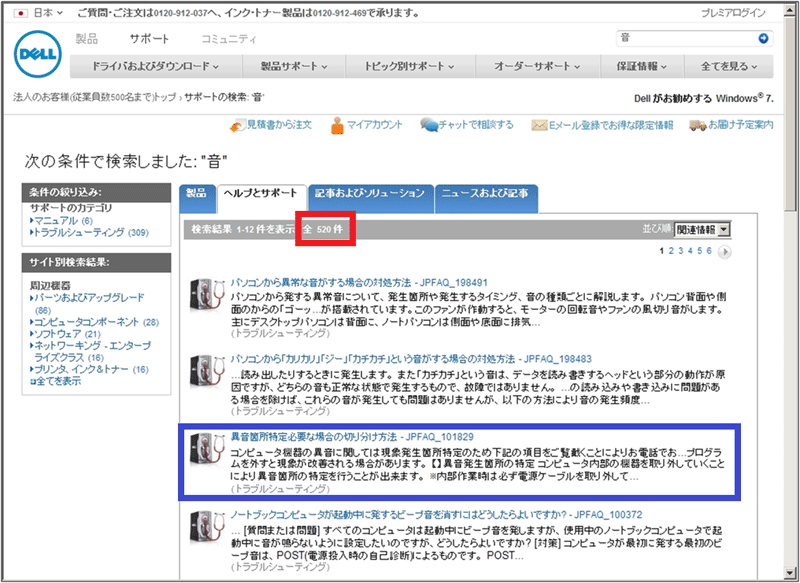Click the email registration envelope icon
800x583 pixels.
click(x=539, y=125)
